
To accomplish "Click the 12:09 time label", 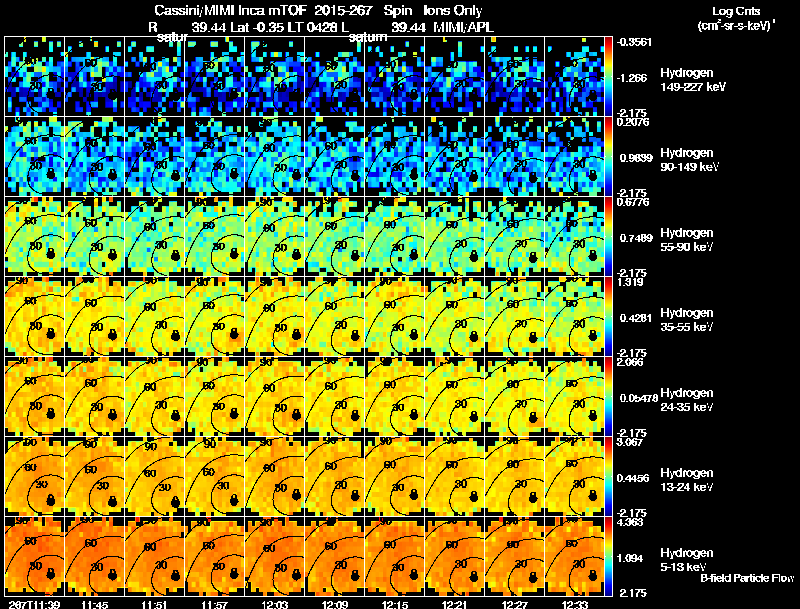I will (335, 605).
